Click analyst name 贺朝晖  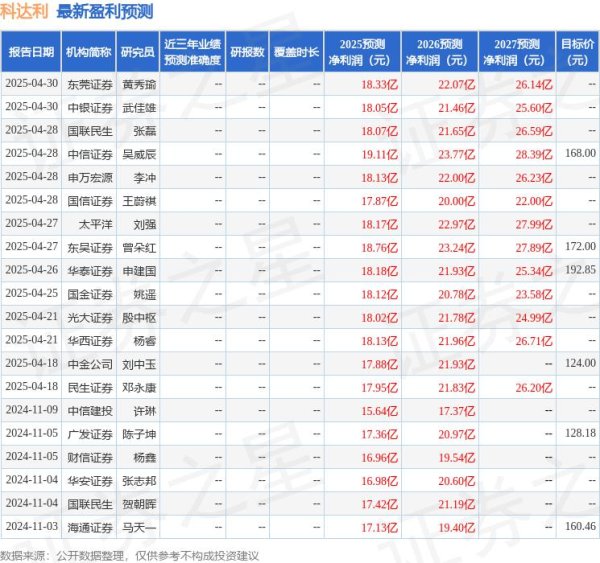[139, 504]
